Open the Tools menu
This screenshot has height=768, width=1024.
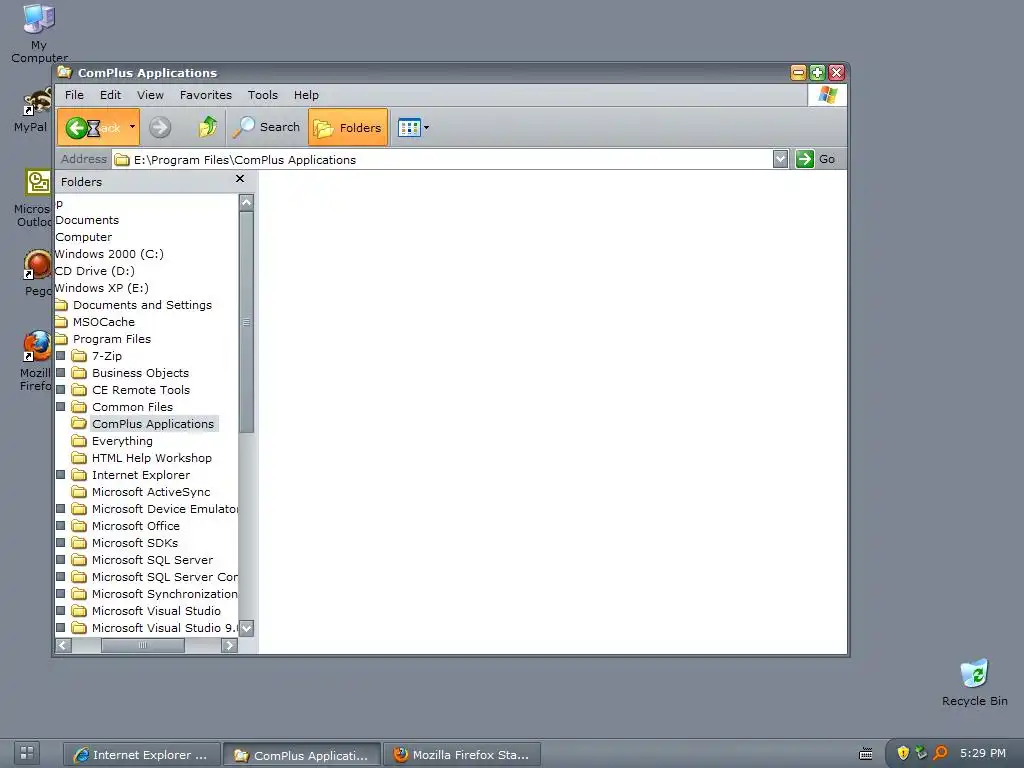(x=263, y=95)
